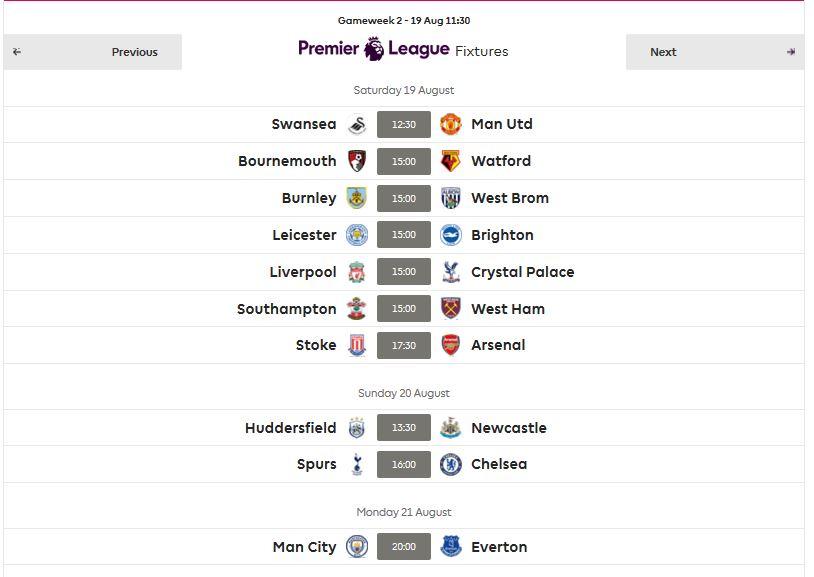Screen dimensions: 814x577
Task: Click the Bournemouth team name
Action: [x=287, y=162]
